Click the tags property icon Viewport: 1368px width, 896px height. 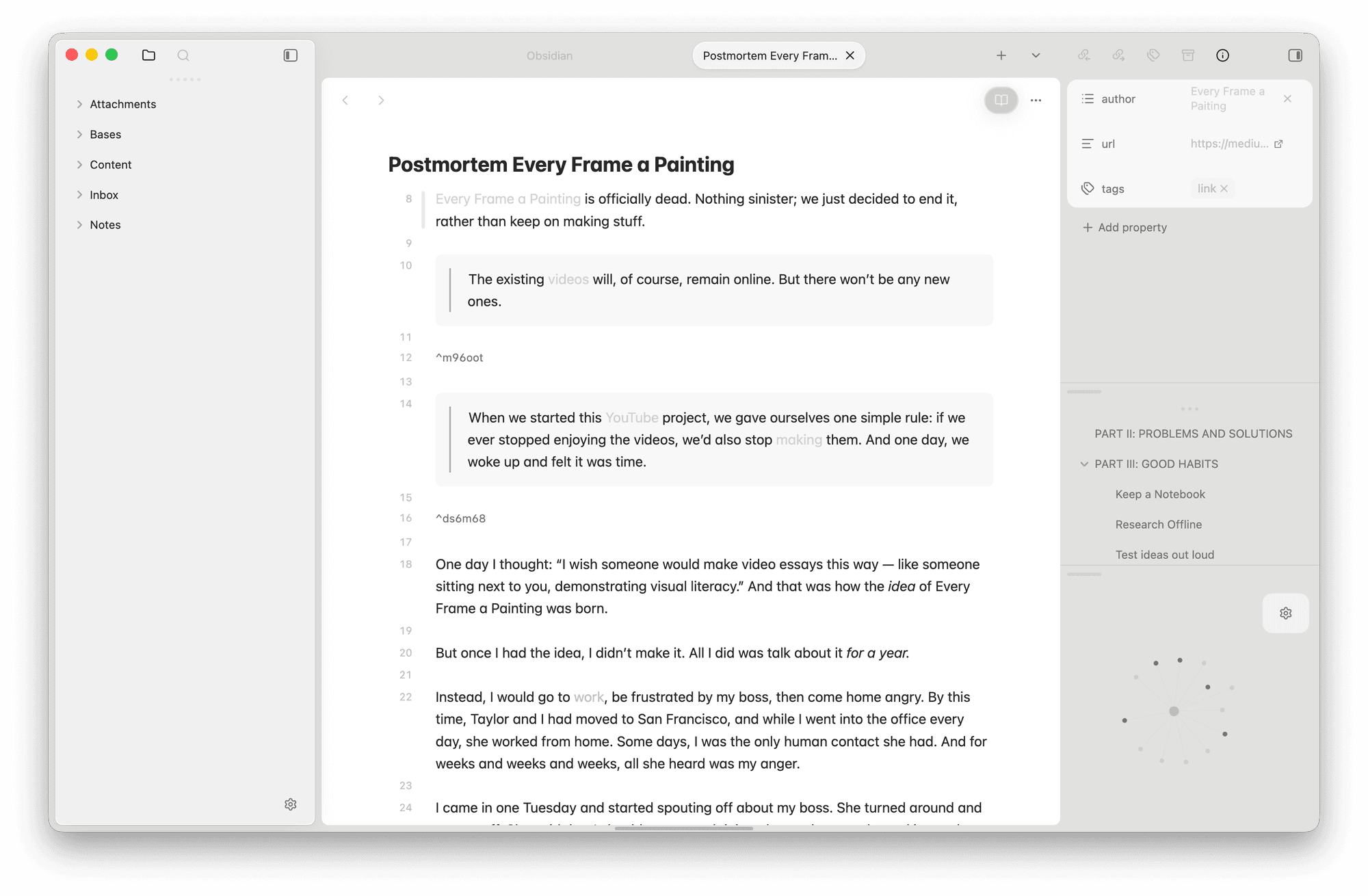click(1088, 188)
